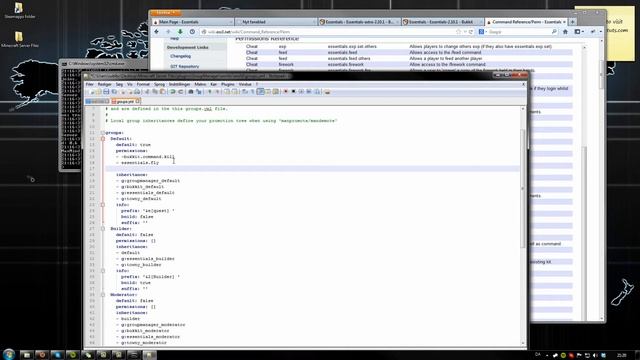Collapse the Default: group fold marker
Screen dimensions: 640x360
click(103, 139)
